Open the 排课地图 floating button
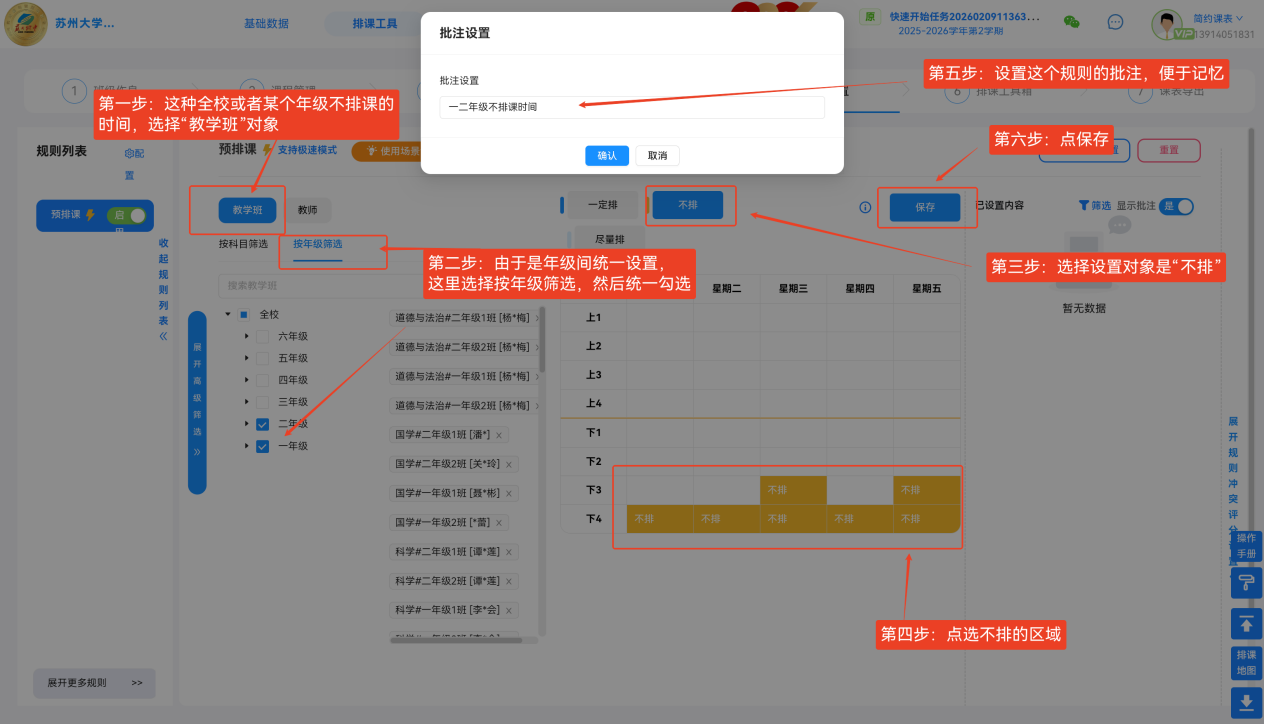 coord(1246,663)
